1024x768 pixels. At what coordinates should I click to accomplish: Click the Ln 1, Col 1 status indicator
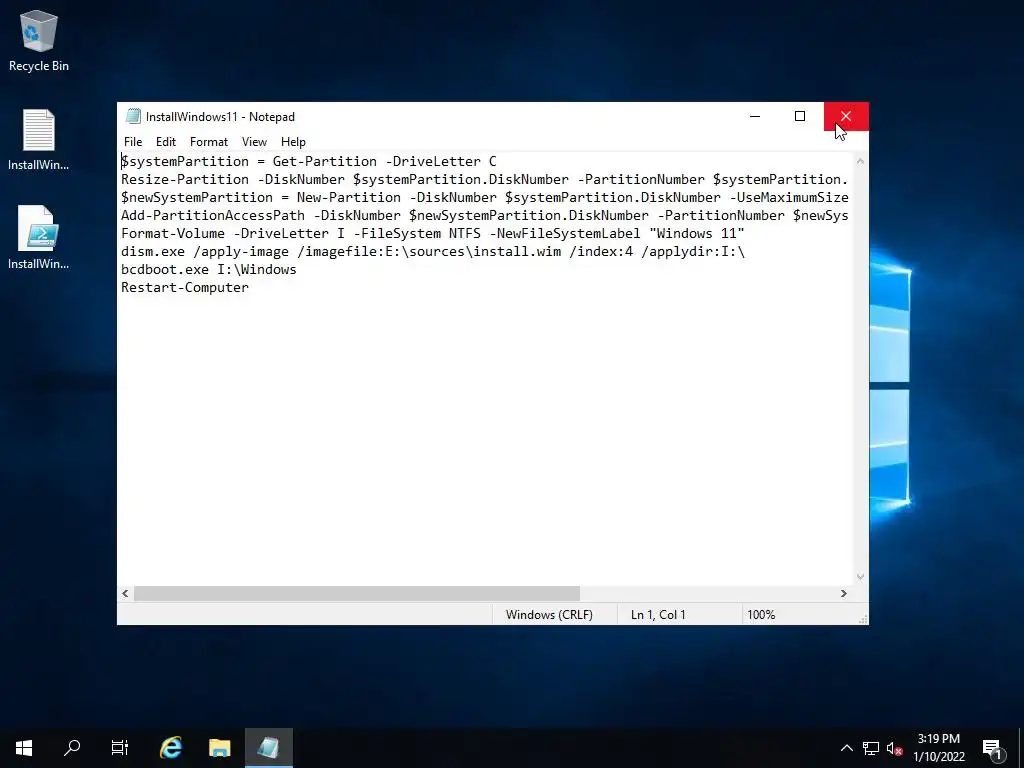point(658,615)
